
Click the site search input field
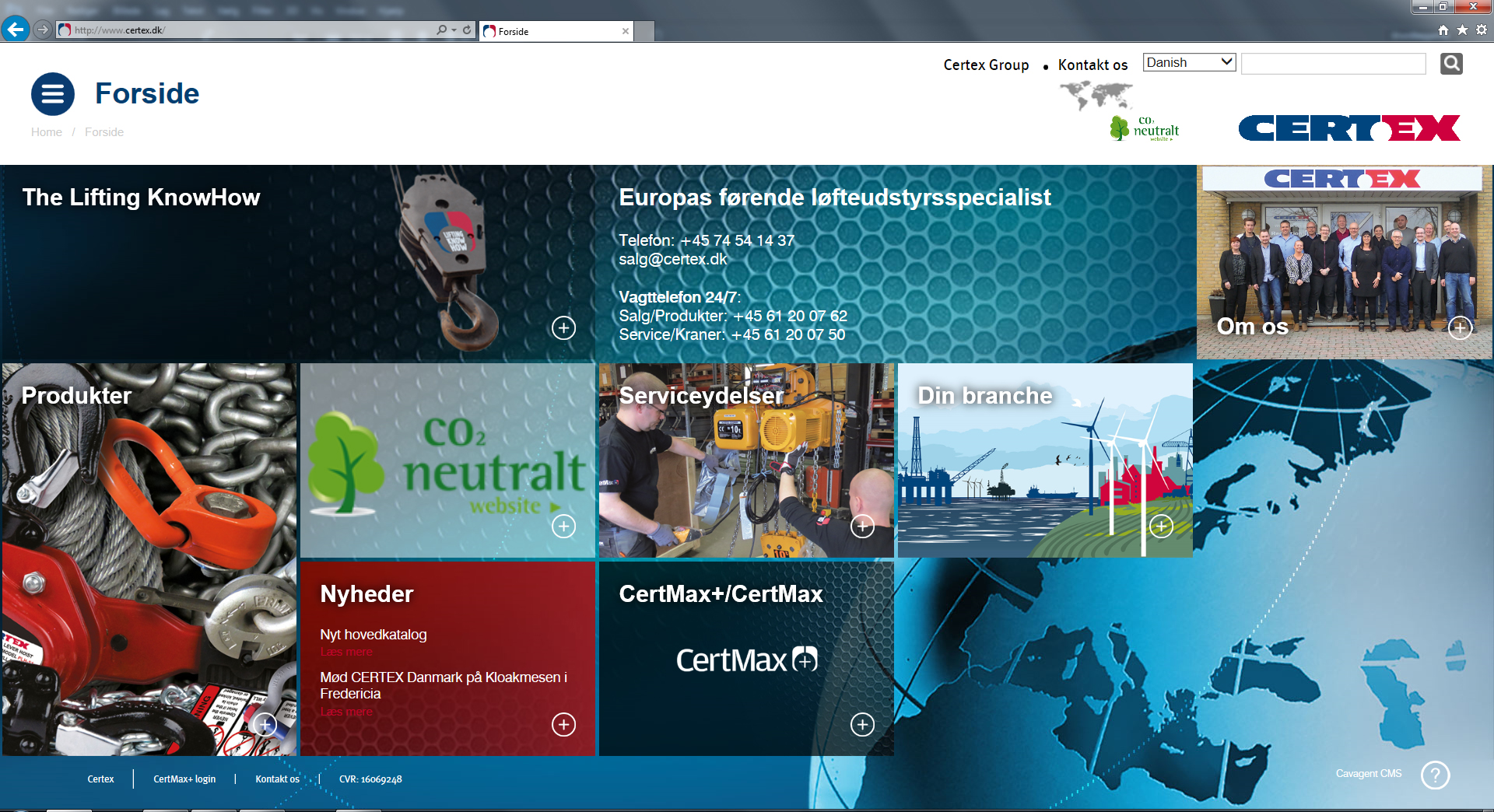tap(1334, 64)
